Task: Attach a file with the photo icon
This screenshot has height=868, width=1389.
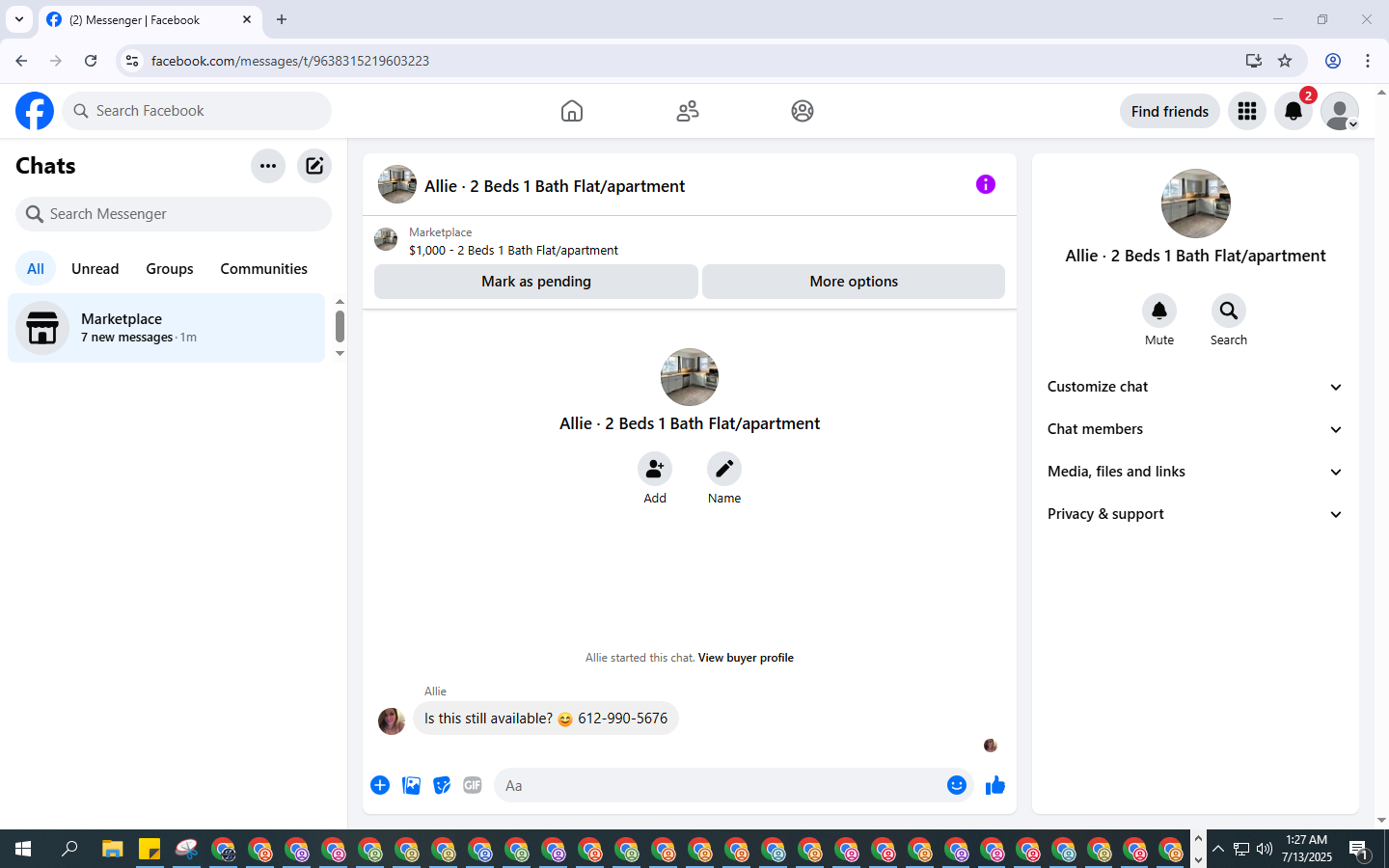Action: click(x=411, y=785)
